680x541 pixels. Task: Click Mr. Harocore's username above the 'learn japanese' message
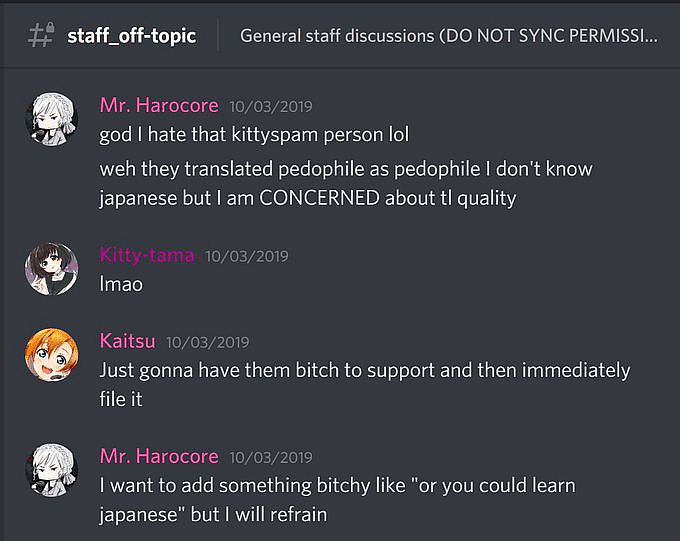(x=158, y=456)
